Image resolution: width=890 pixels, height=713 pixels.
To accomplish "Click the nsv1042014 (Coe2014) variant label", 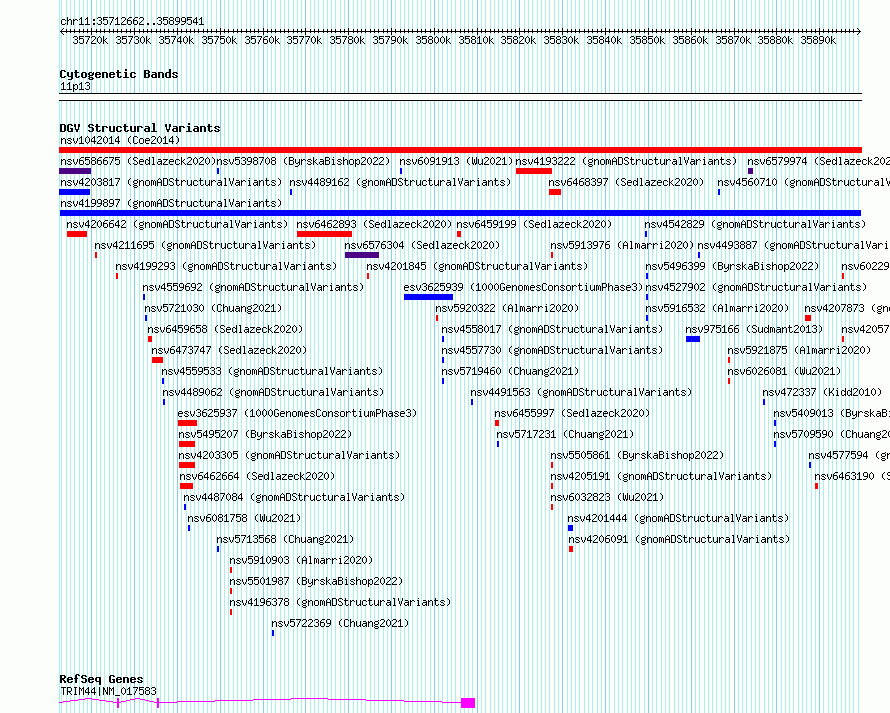I will tap(120, 140).
